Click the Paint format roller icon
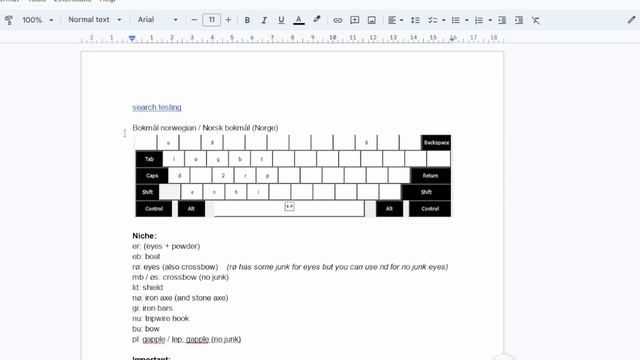Viewport: 640px width, 360px height. (9, 20)
